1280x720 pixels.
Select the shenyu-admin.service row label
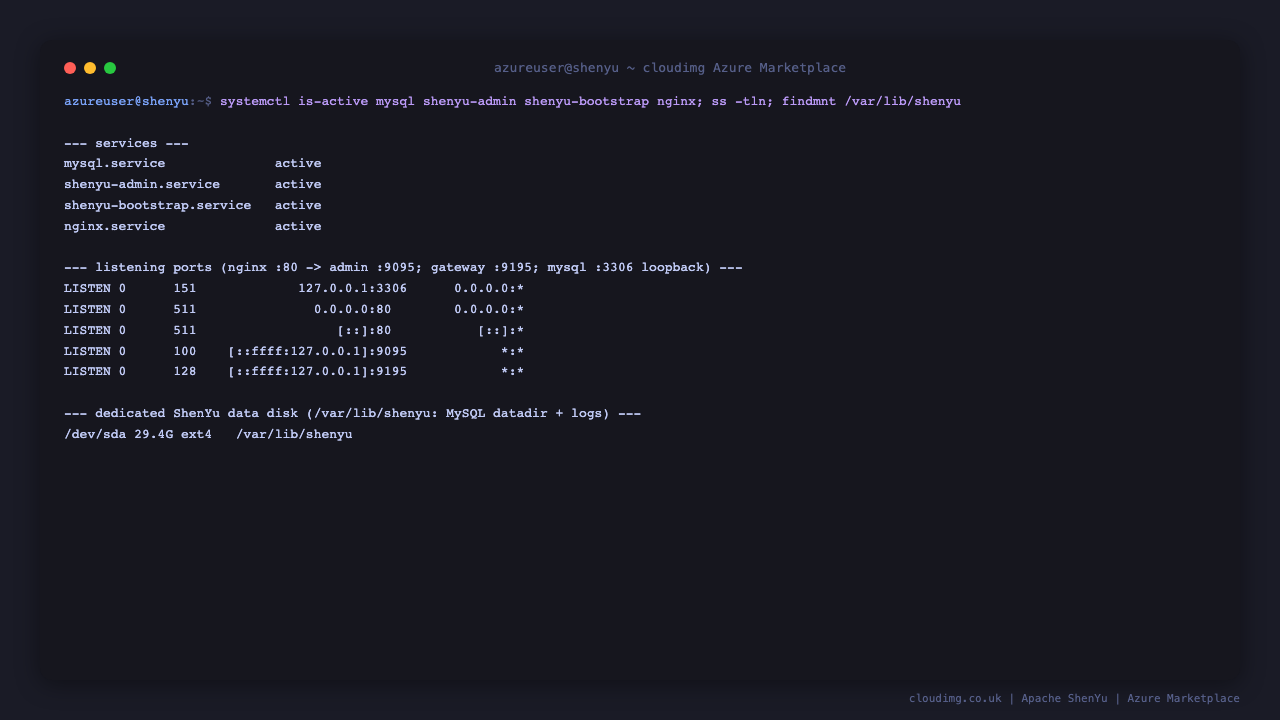(x=142, y=184)
